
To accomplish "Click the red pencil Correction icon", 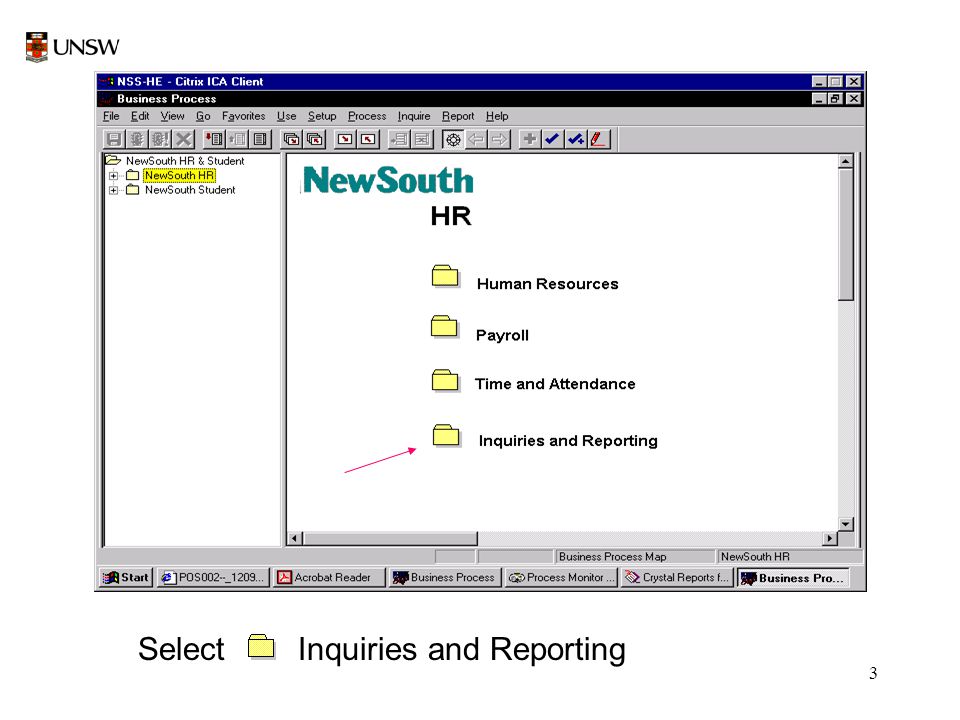I will coord(598,139).
